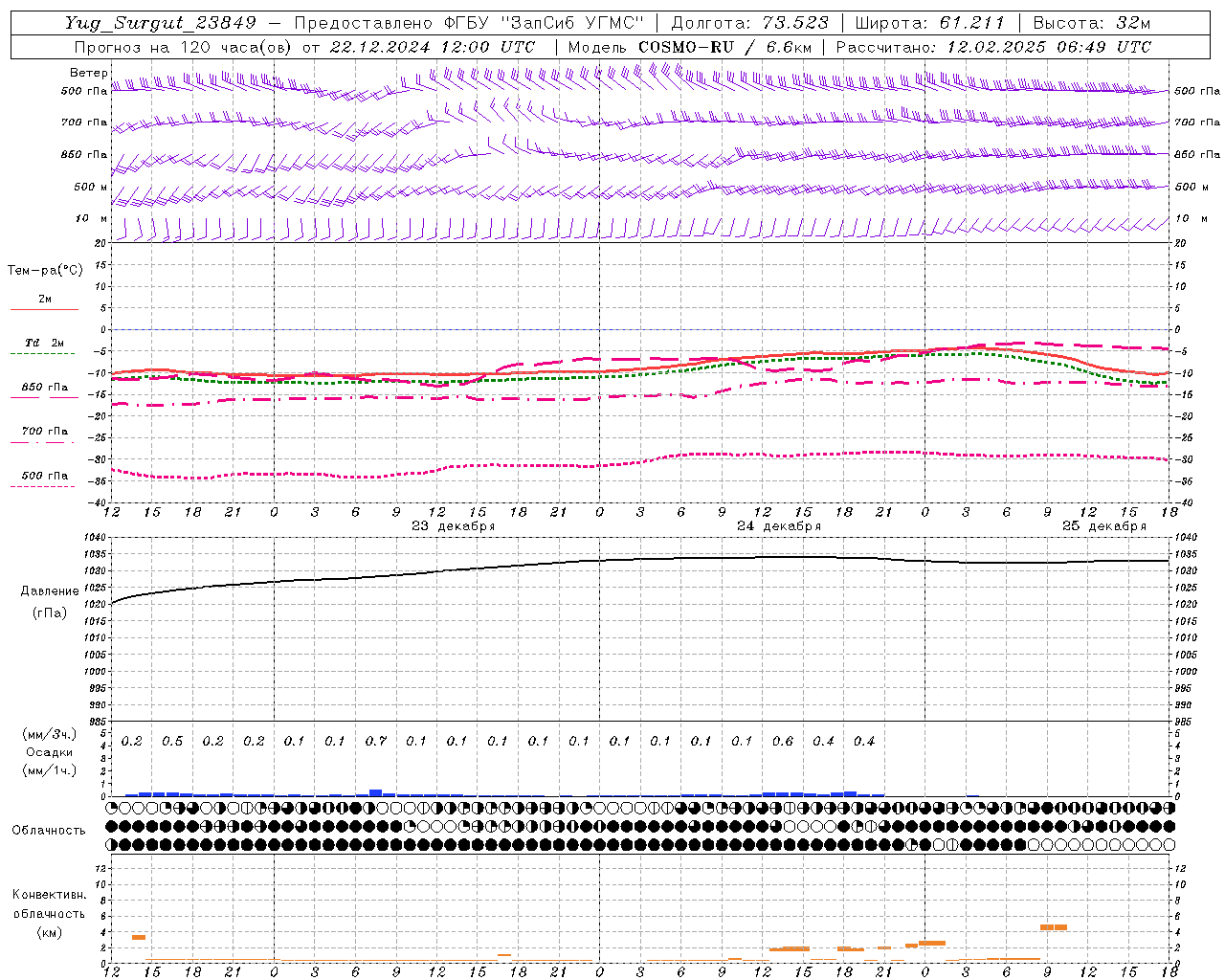Click the Ветер wind panel label
The image size is (1225, 980).
point(89,73)
